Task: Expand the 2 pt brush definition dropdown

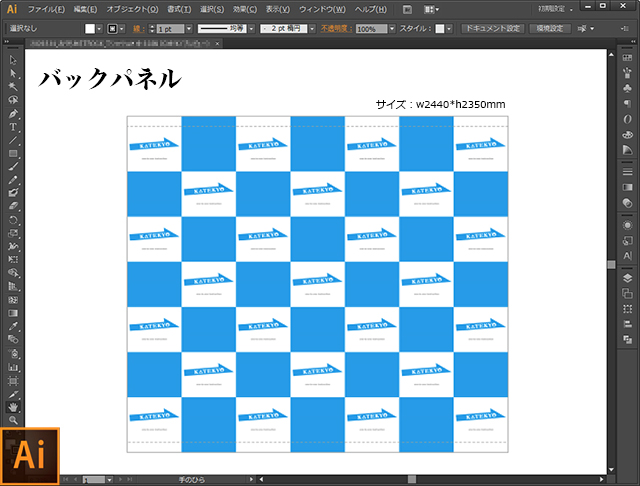Action: (x=312, y=29)
